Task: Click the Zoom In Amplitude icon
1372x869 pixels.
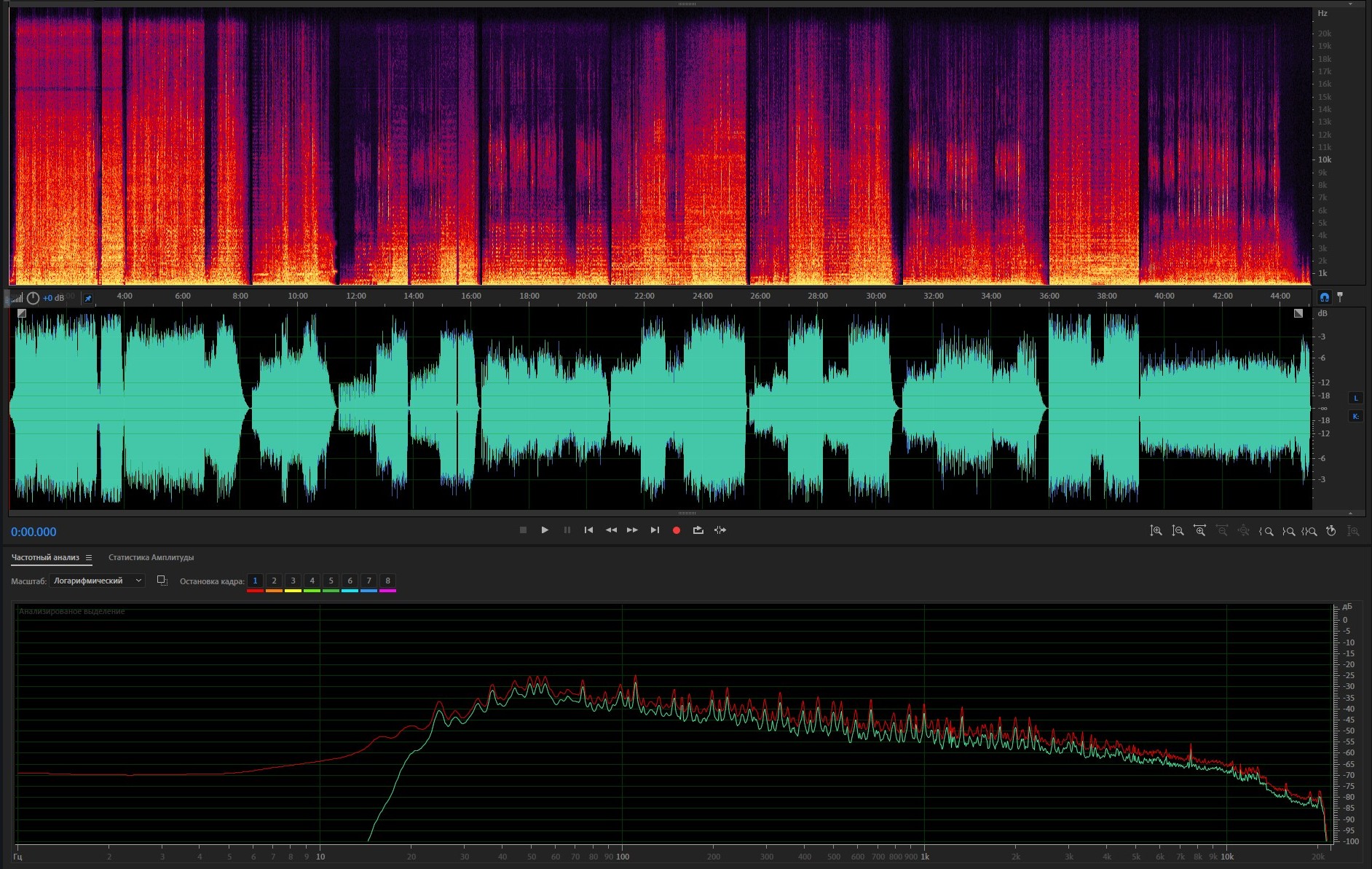Action: point(1156,531)
